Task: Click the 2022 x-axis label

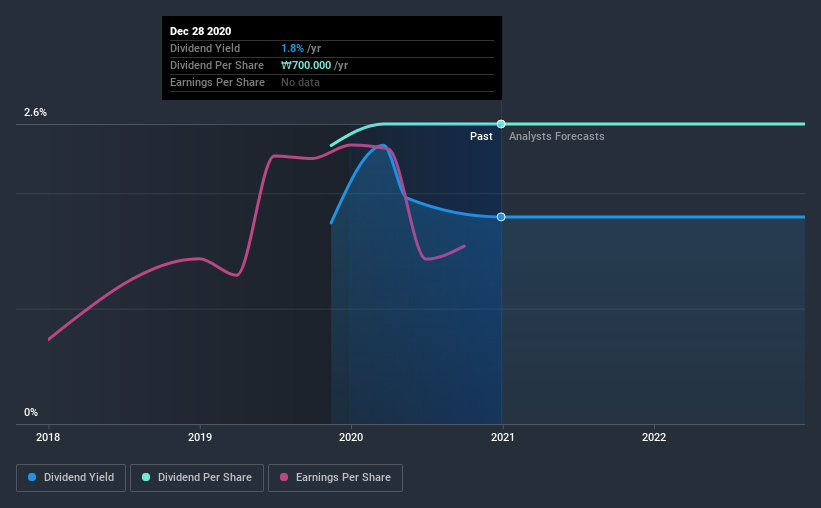Action: tap(654, 437)
